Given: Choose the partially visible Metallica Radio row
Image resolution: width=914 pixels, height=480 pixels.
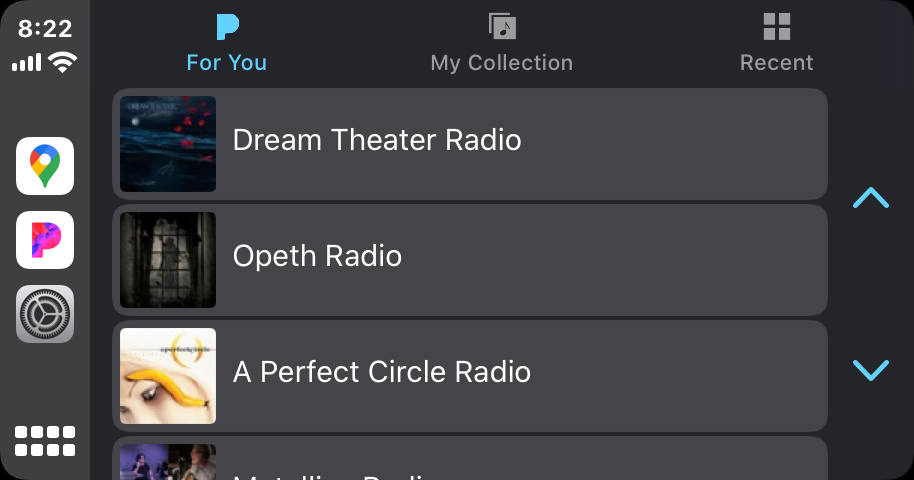Looking at the screenshot, I should click(470, 461).
